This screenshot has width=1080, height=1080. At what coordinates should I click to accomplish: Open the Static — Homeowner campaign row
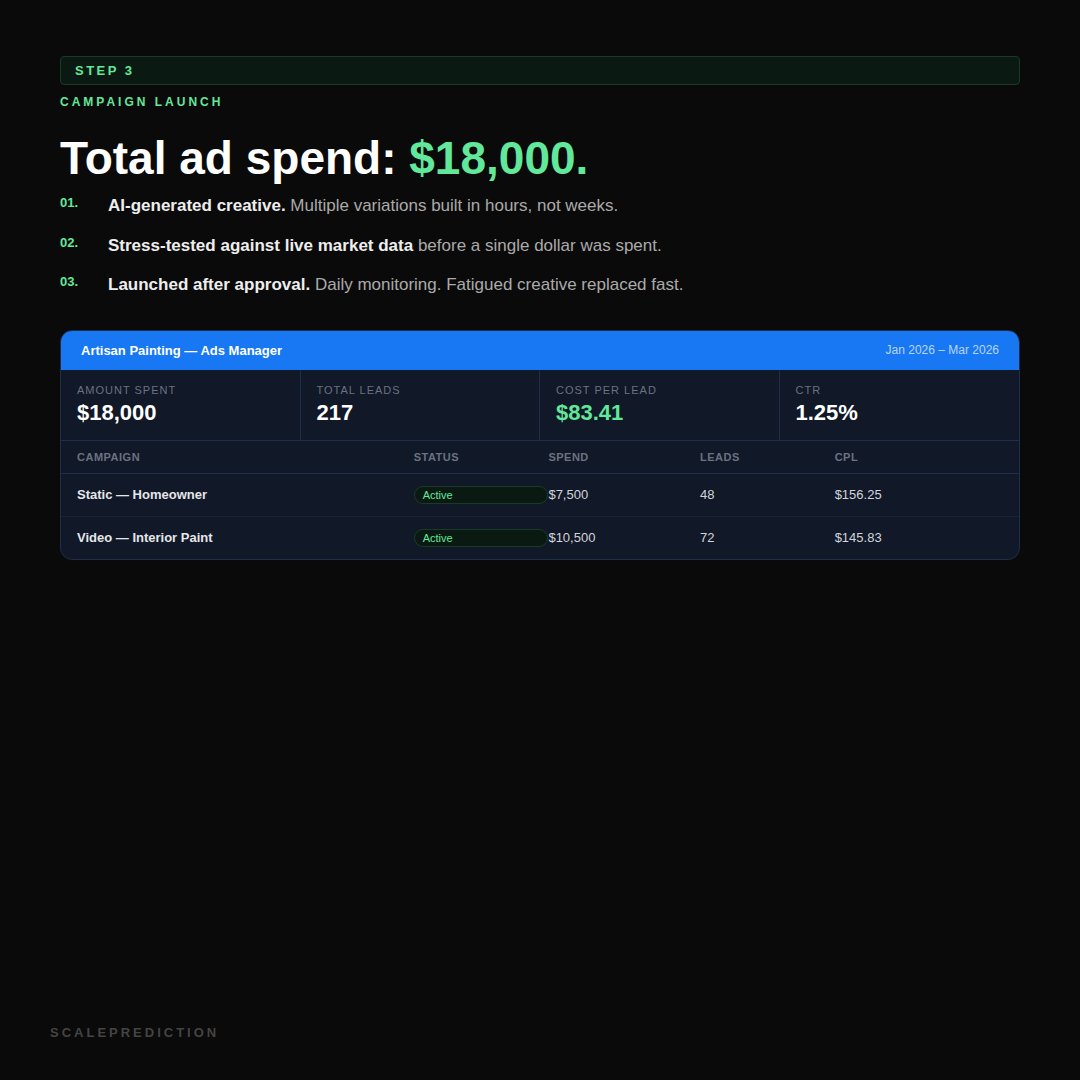[142, 495]
